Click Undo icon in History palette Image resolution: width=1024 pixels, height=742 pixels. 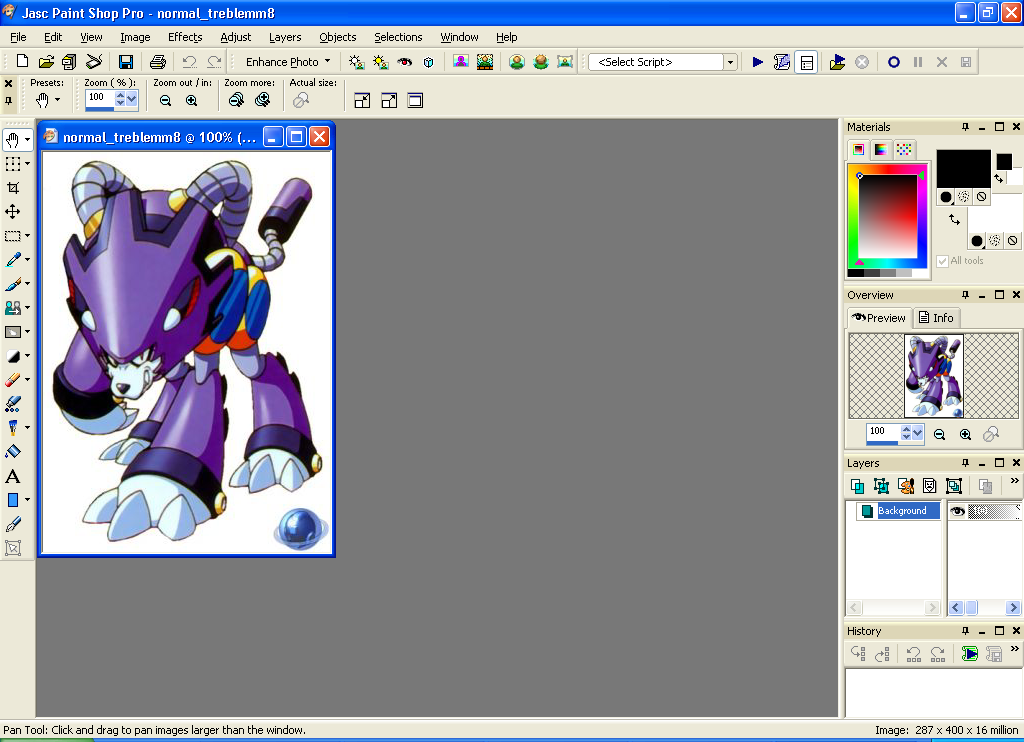point(913,653)
